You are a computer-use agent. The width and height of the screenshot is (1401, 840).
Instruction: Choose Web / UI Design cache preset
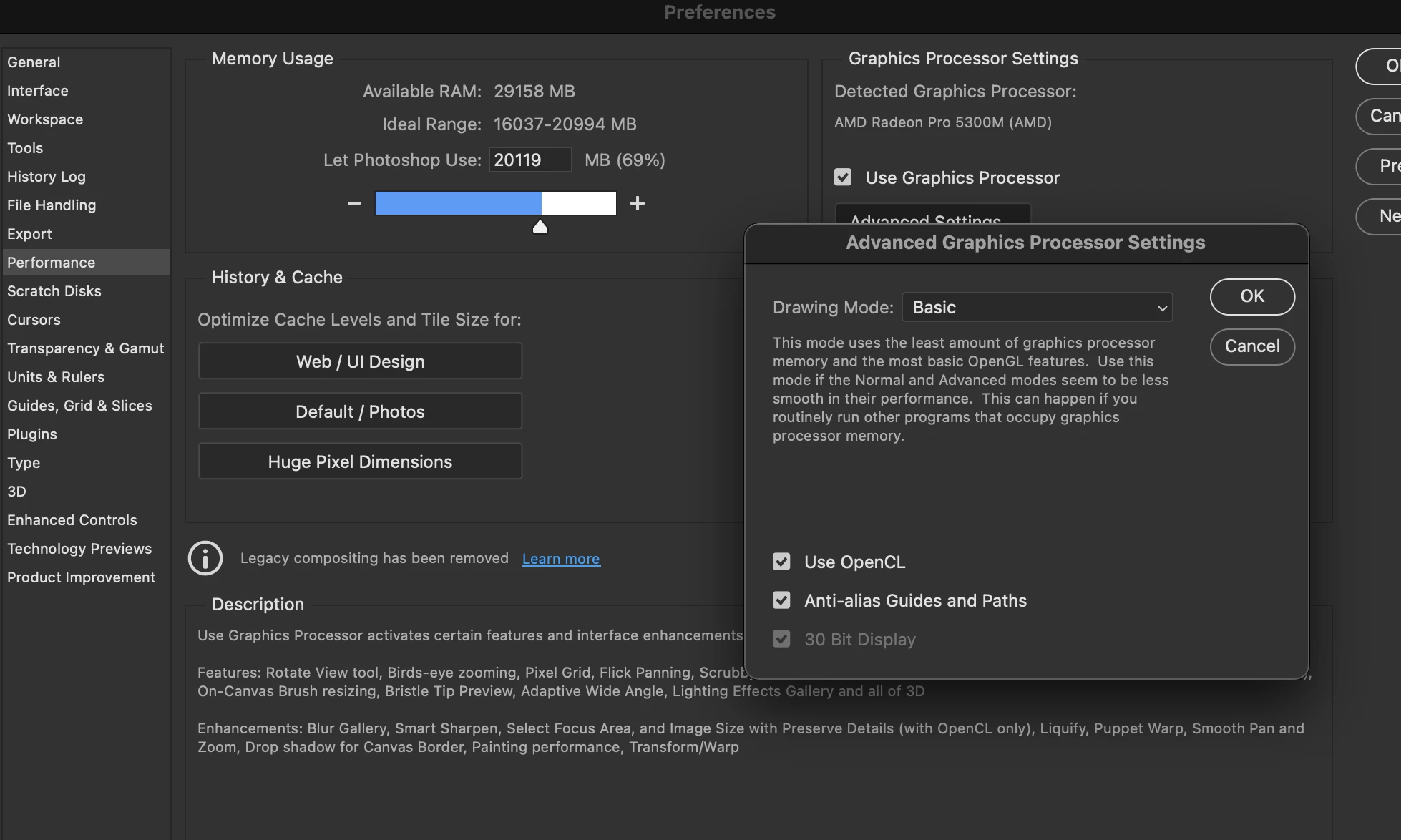pos(360,361)
